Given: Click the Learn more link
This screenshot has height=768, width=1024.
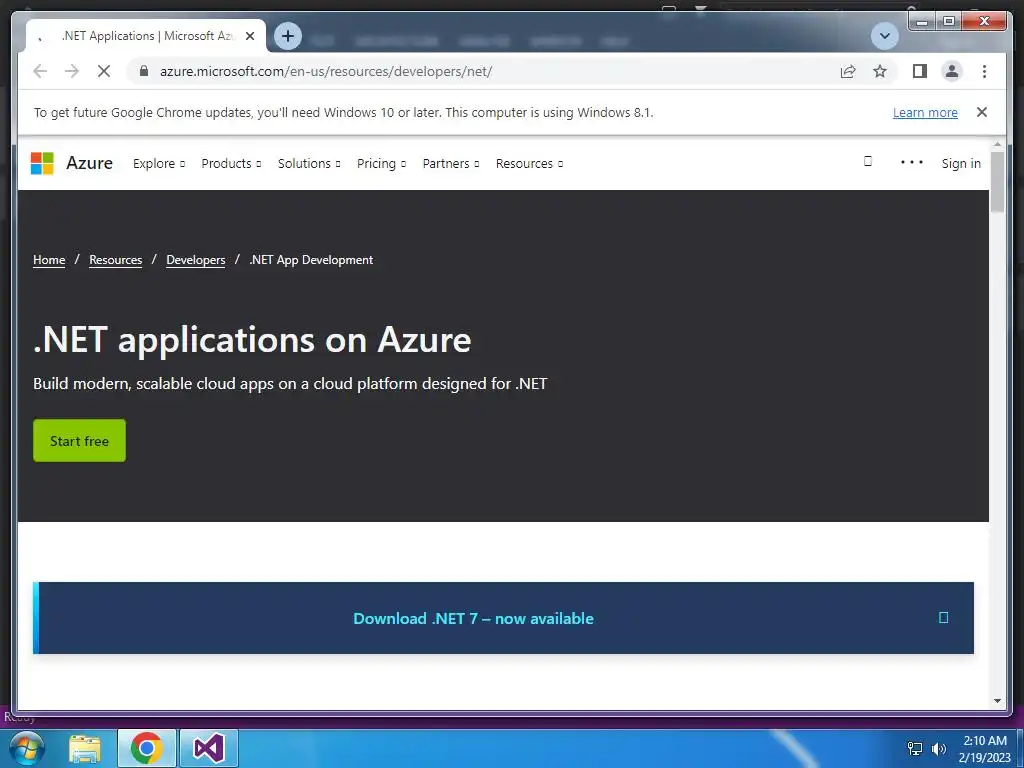Looking at the screenshot, I should [925, 112].
